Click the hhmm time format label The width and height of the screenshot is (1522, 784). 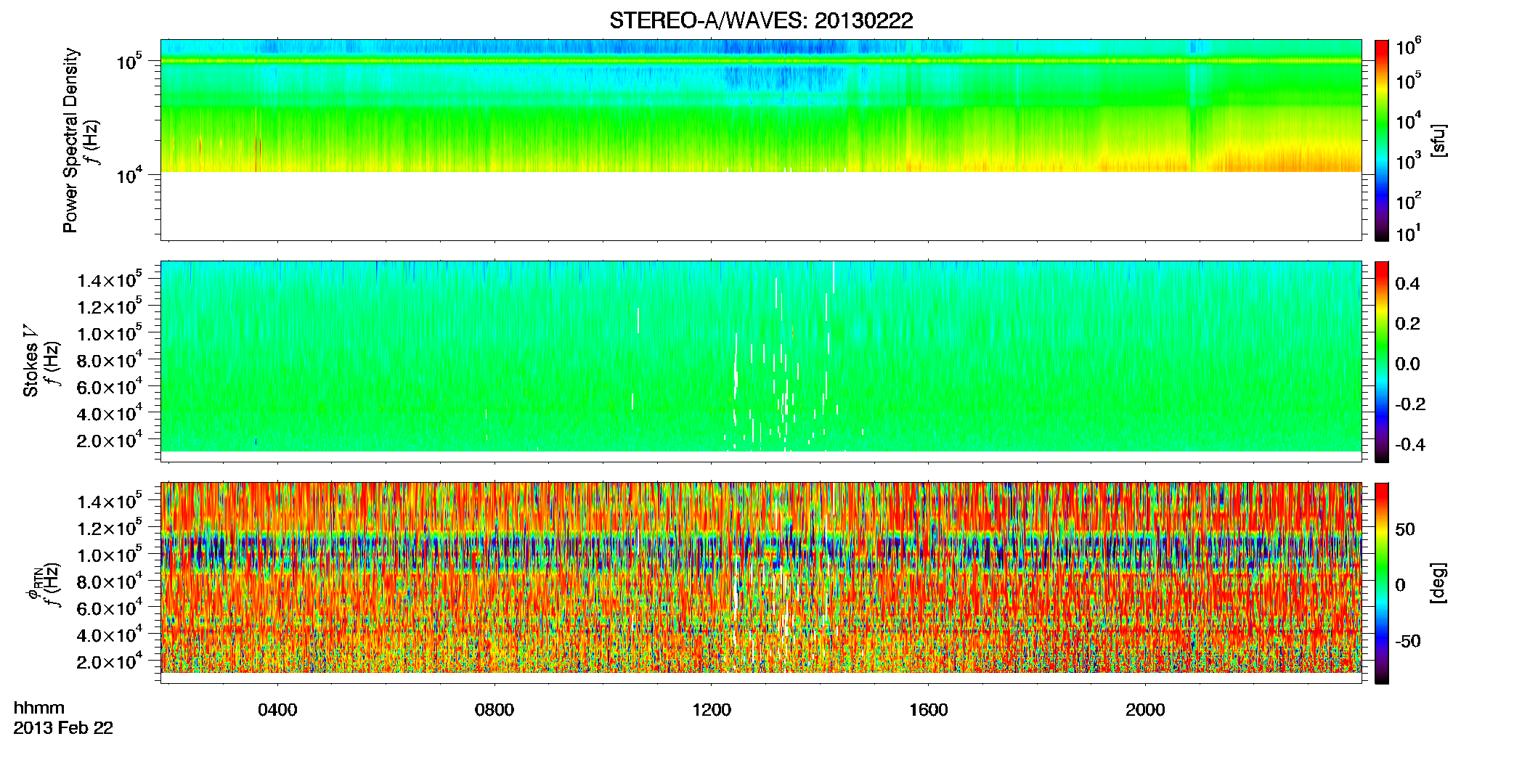coord(39,709)
